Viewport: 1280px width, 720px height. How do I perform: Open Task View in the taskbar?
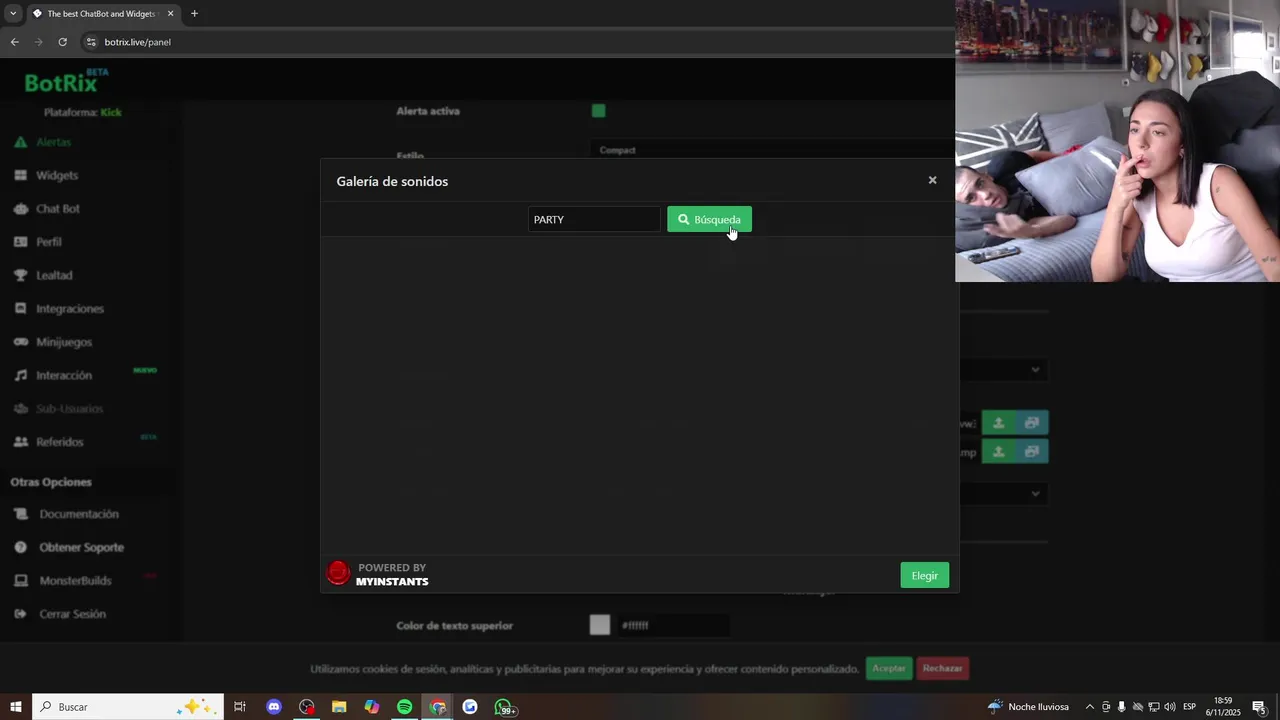[240, 707]
